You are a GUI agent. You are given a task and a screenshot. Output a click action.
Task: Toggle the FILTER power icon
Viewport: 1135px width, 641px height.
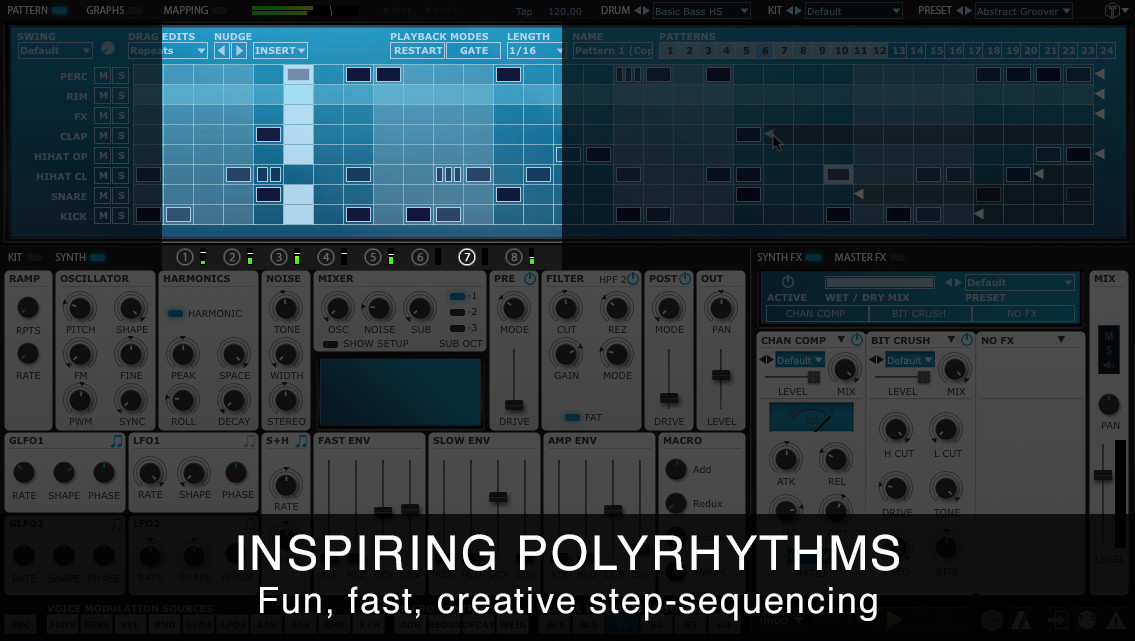633,279
